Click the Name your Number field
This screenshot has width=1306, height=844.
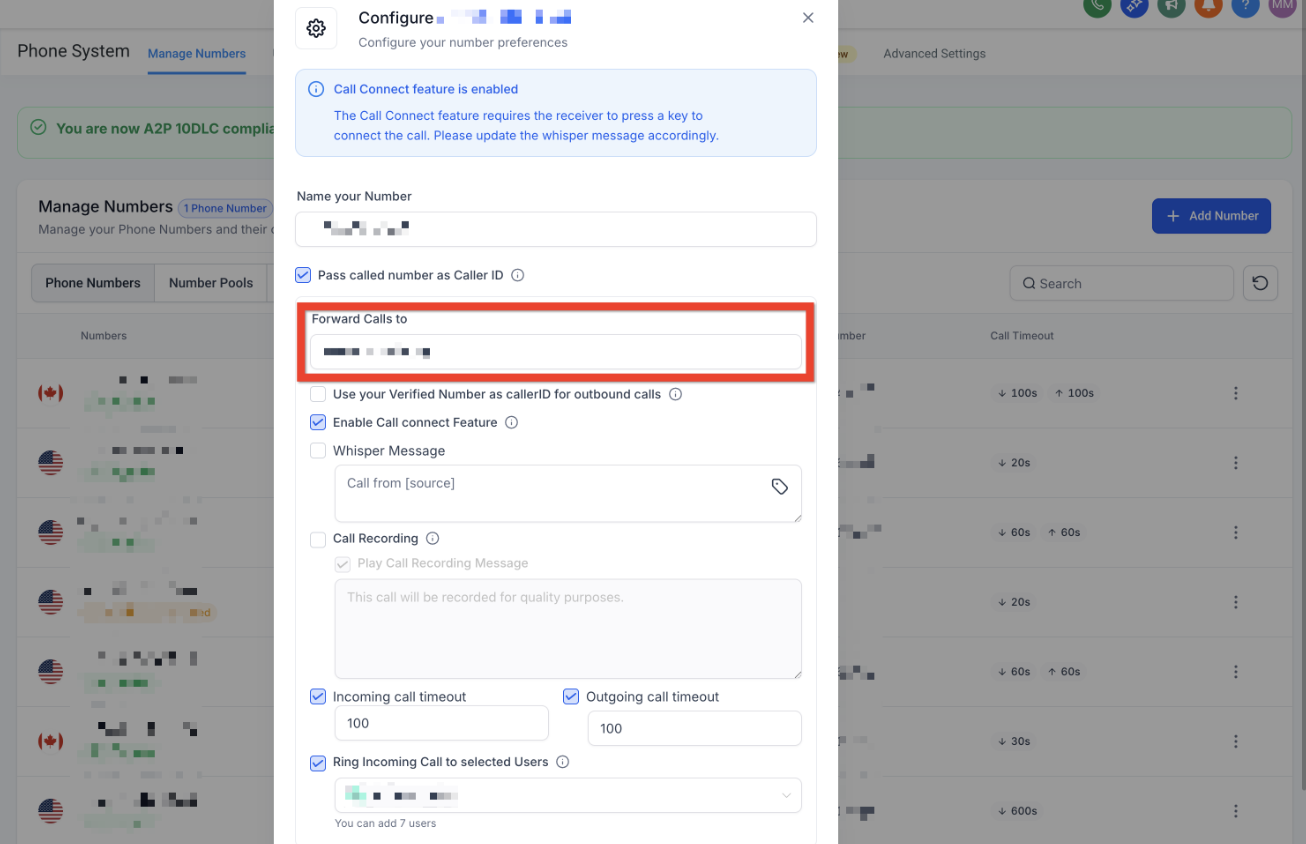[x=555, y=229]
